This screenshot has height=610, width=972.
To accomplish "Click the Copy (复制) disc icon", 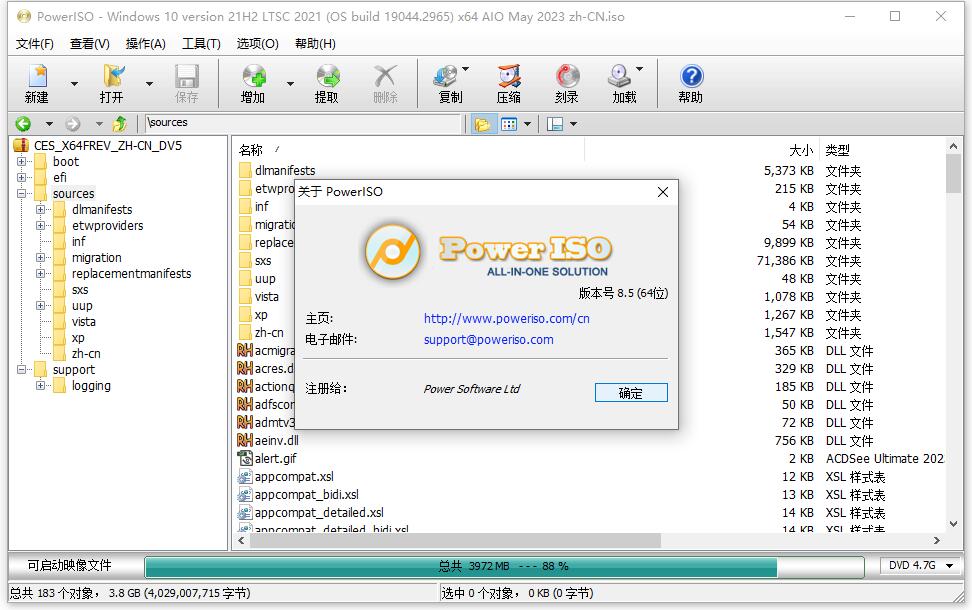I will 446,76.
